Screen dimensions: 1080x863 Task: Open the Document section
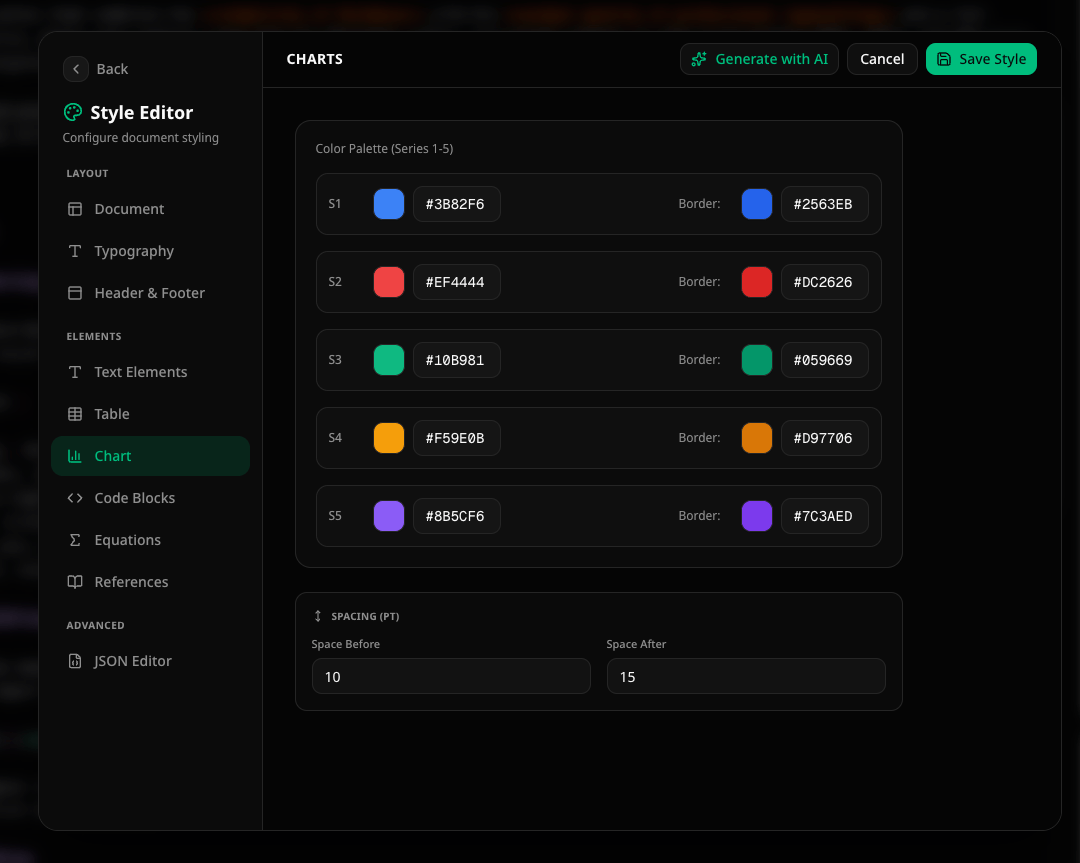click(x=150, y=209)
